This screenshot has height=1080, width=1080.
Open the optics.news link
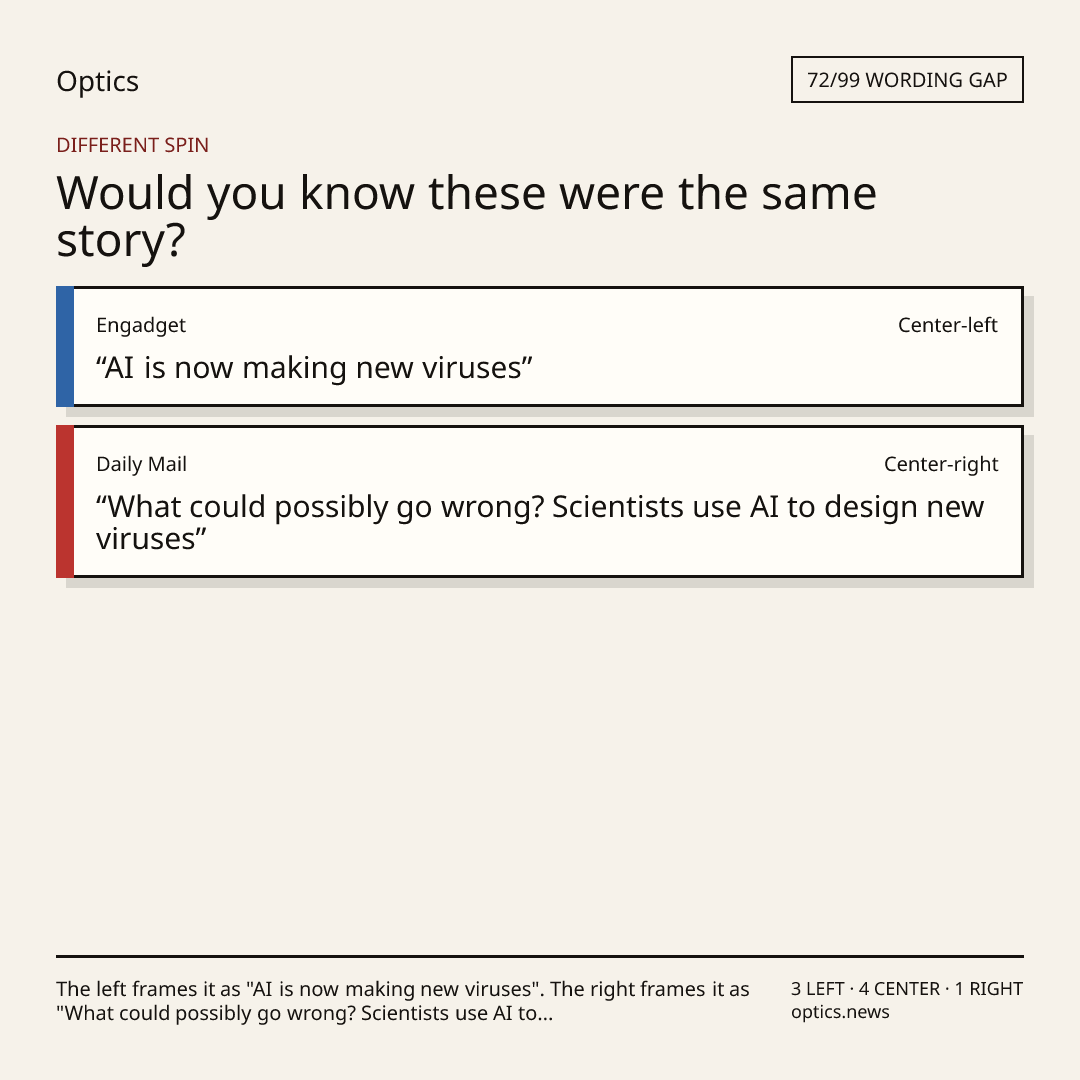840,1012
